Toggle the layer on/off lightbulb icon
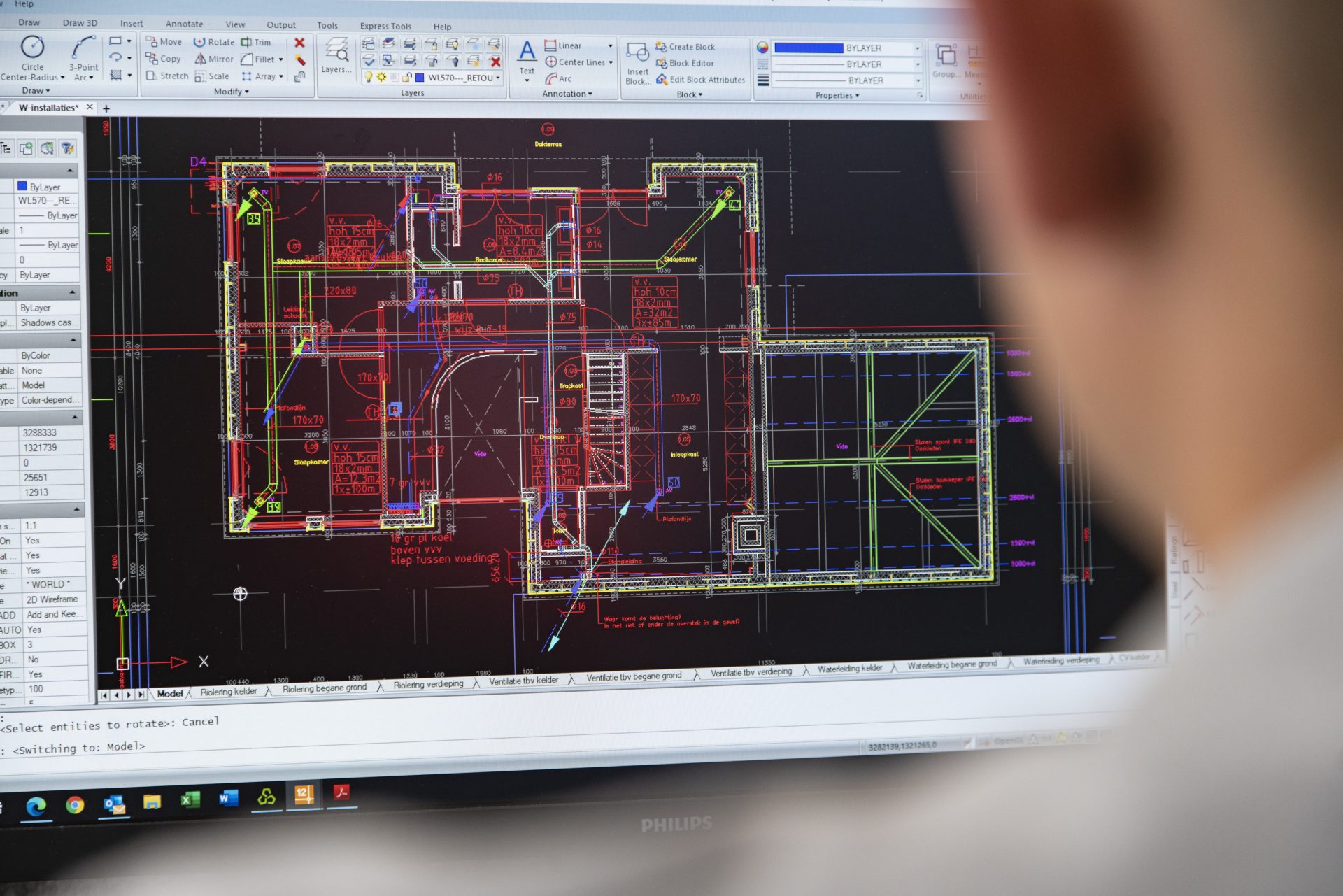The width and height of the screenshot is (1343, 896). point(368,77)
